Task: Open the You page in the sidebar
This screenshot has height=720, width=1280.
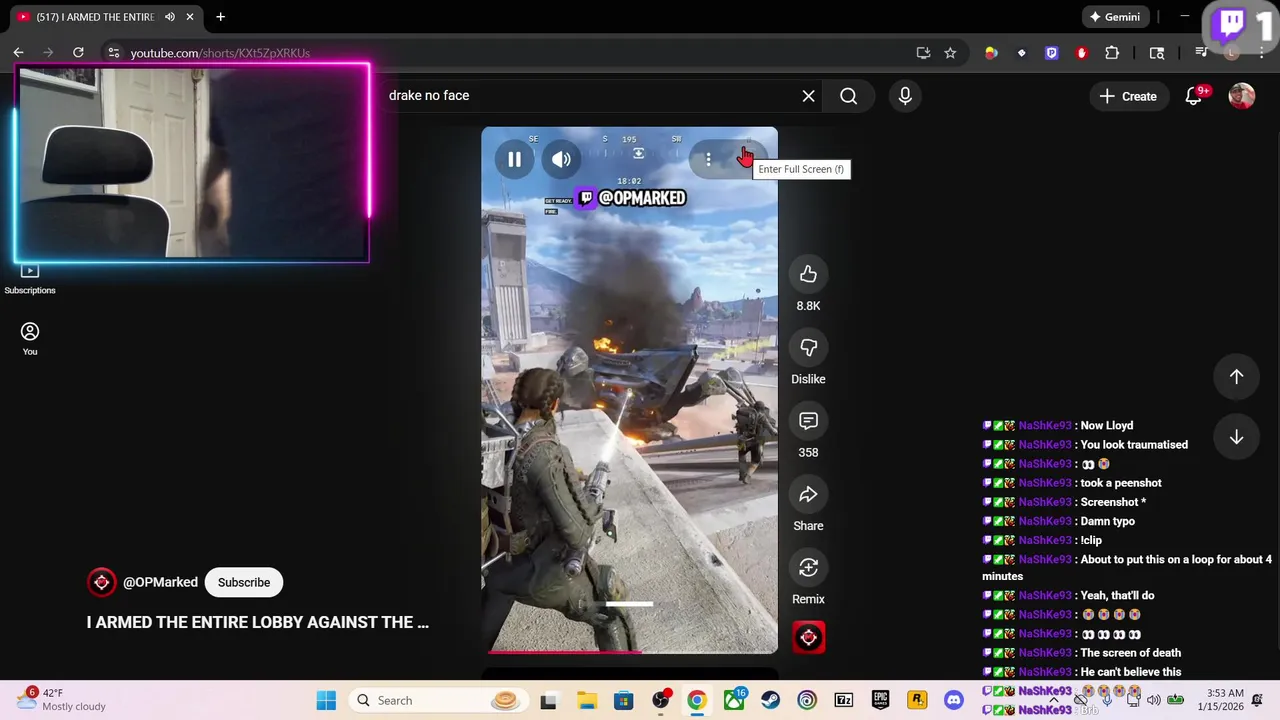Action: (30, 338)
